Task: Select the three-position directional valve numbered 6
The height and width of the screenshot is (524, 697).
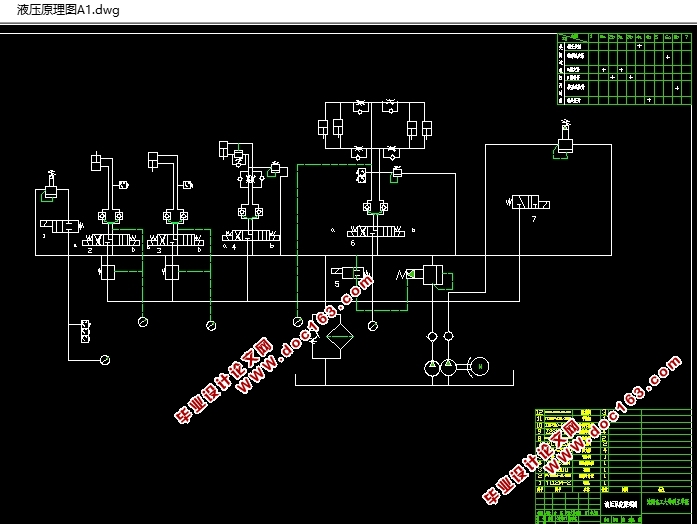Action: 376,232
